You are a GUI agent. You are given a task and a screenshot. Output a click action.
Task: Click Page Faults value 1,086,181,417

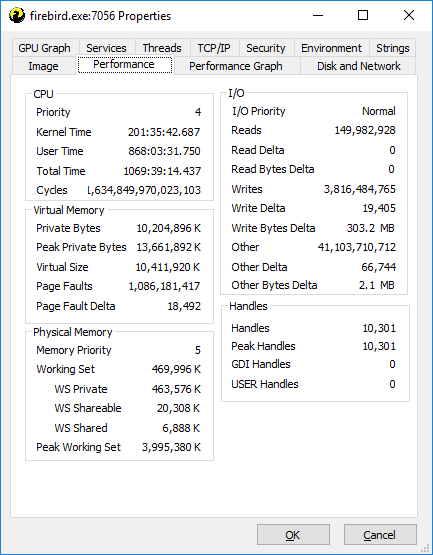click(164, 286)
